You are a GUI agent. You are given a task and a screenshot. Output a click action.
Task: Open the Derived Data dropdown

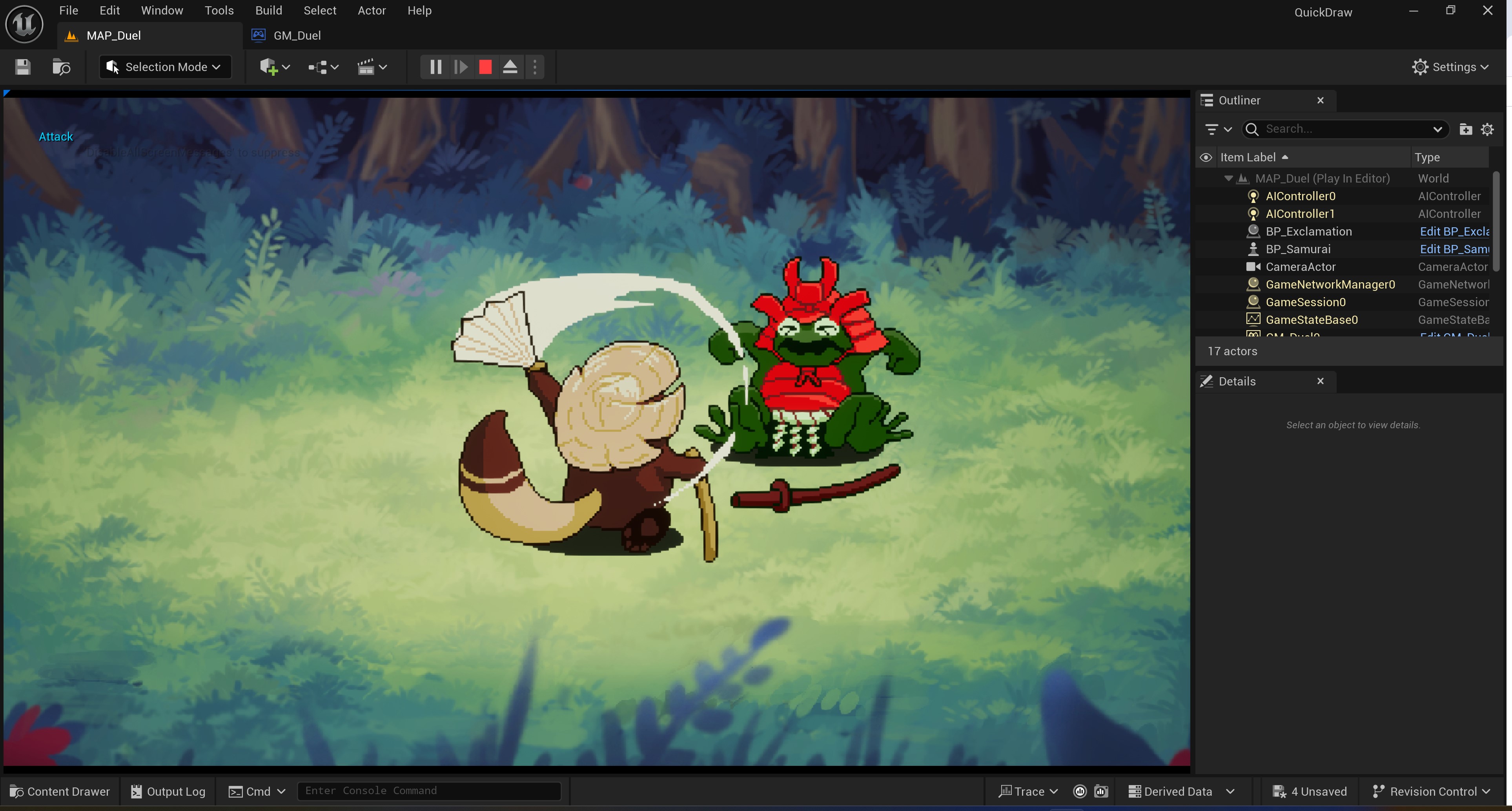(1181, 791)
